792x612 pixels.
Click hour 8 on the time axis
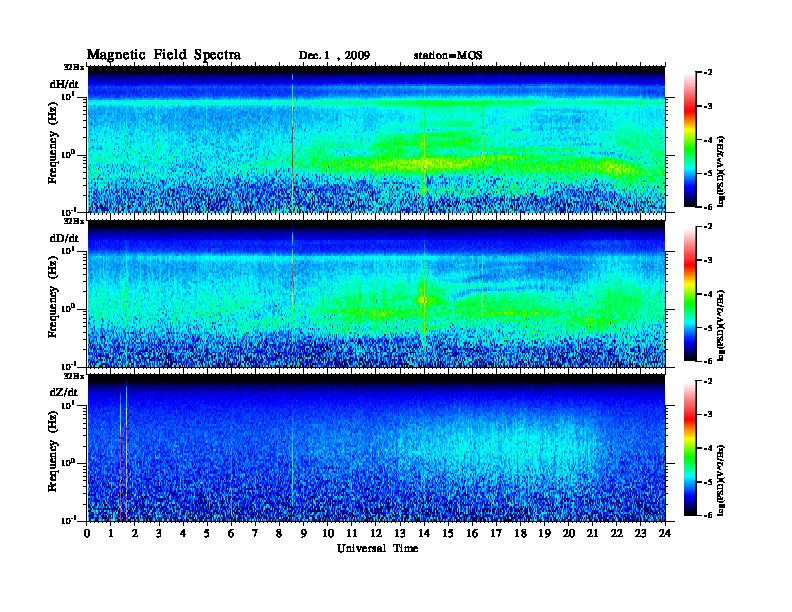[x=279, y=534]
